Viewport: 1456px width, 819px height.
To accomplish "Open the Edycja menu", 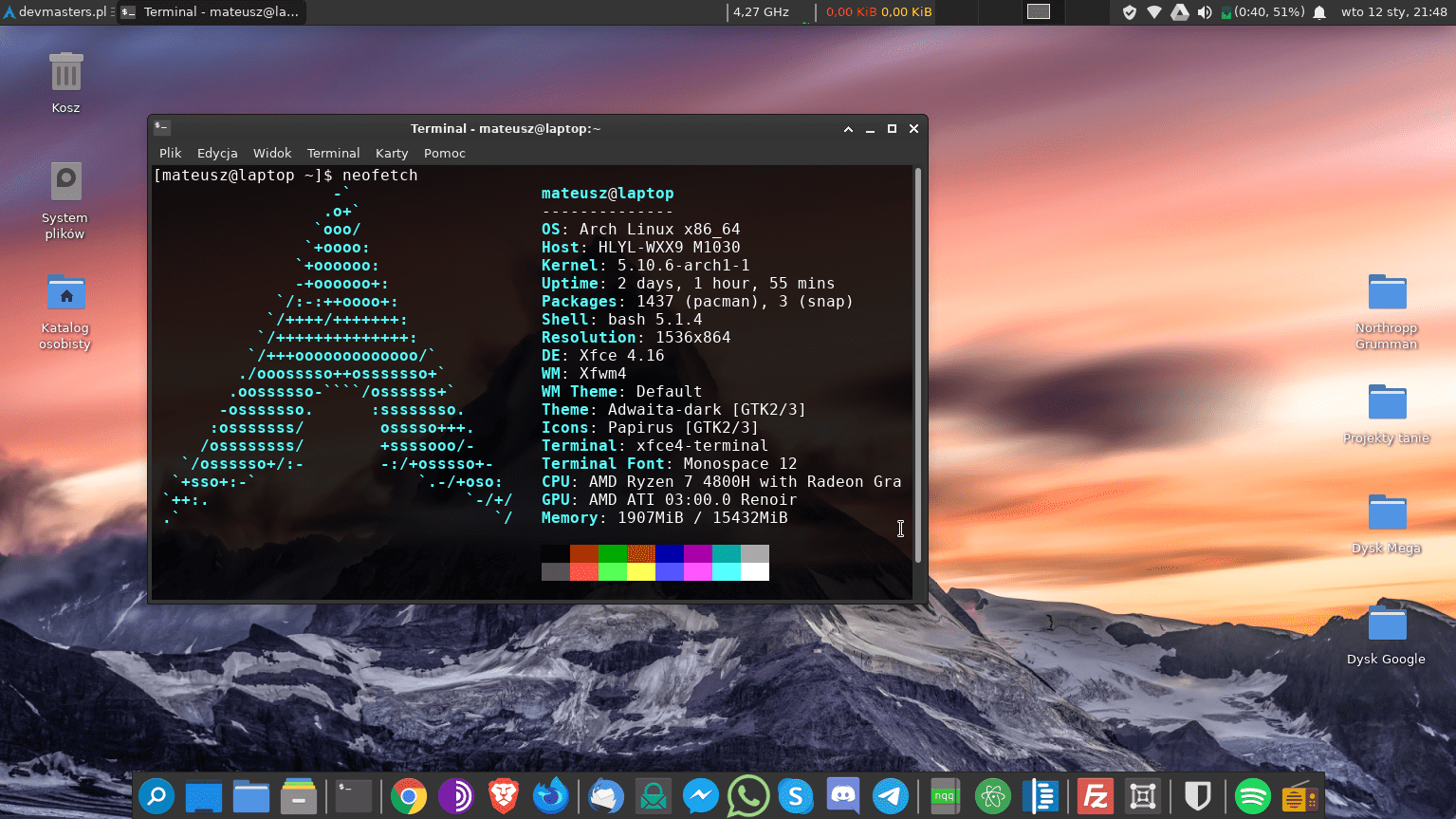I will [217, 153].
